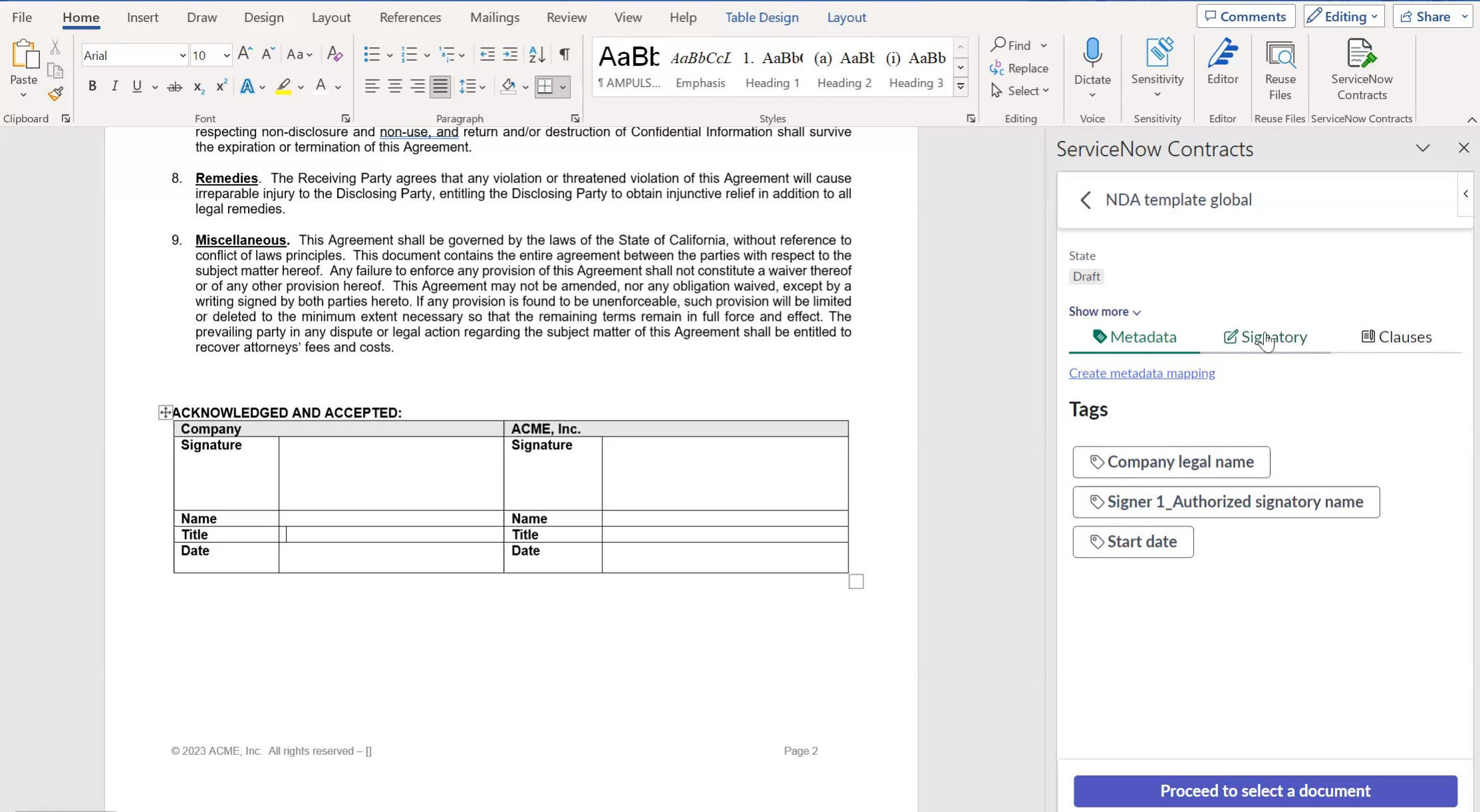Toggle italic formatting
The image size is (1480, 812).
(x=114, y=86)
